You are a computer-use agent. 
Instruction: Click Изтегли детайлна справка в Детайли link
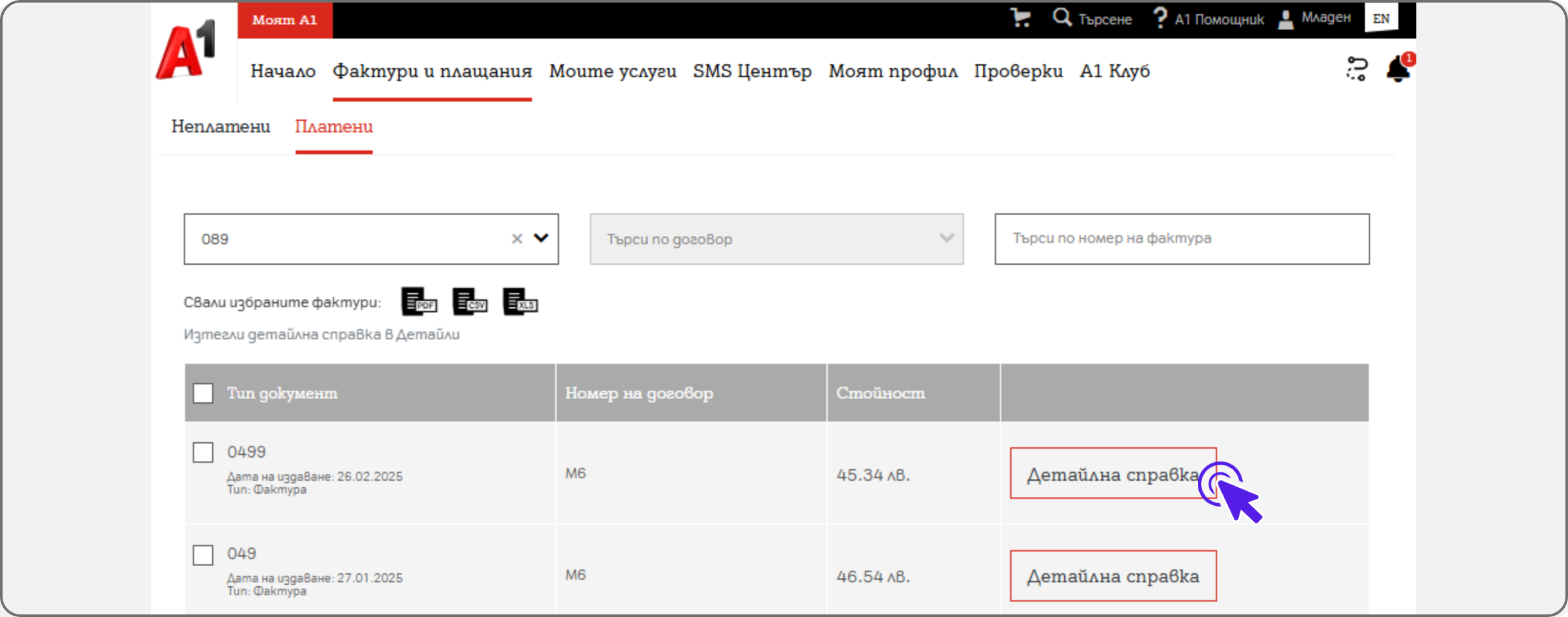[x=321, y=335]
